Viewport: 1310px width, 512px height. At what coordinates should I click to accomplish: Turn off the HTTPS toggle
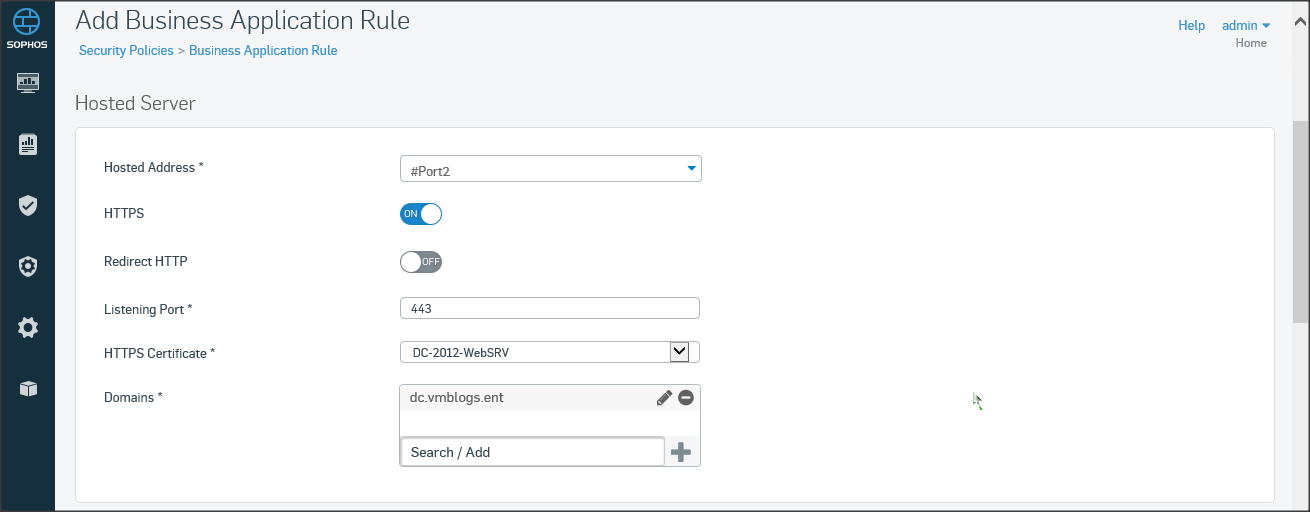point(421,214)
